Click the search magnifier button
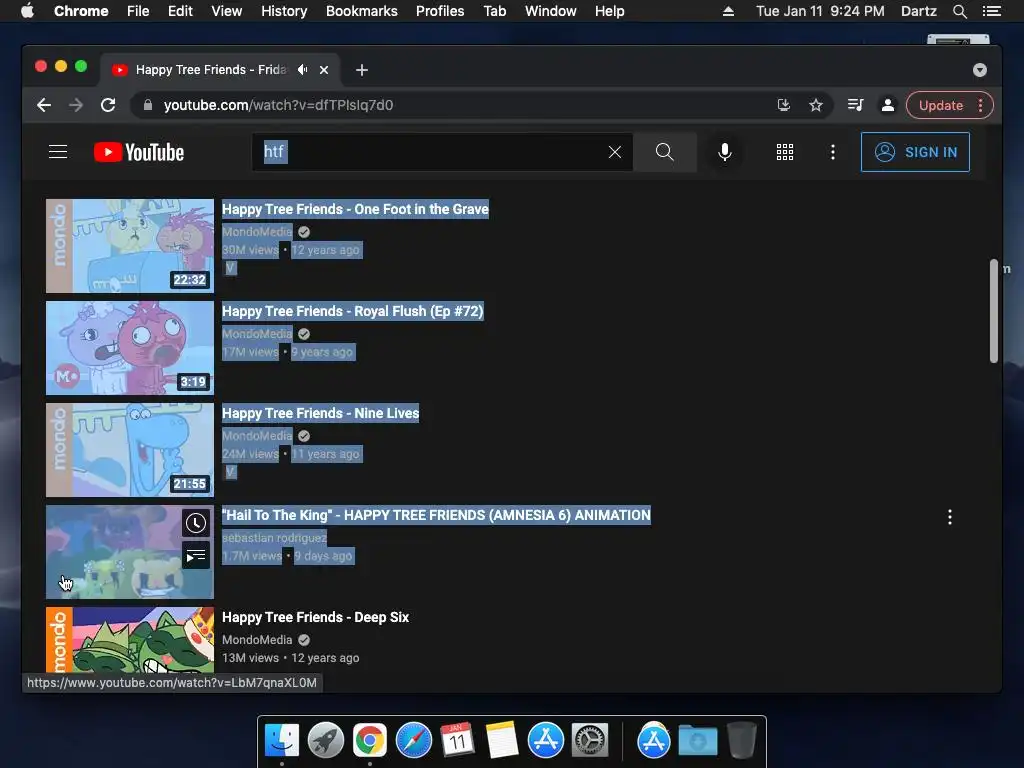The height and width of the screenshot is (768, 1024). click(x=664, y=152)
